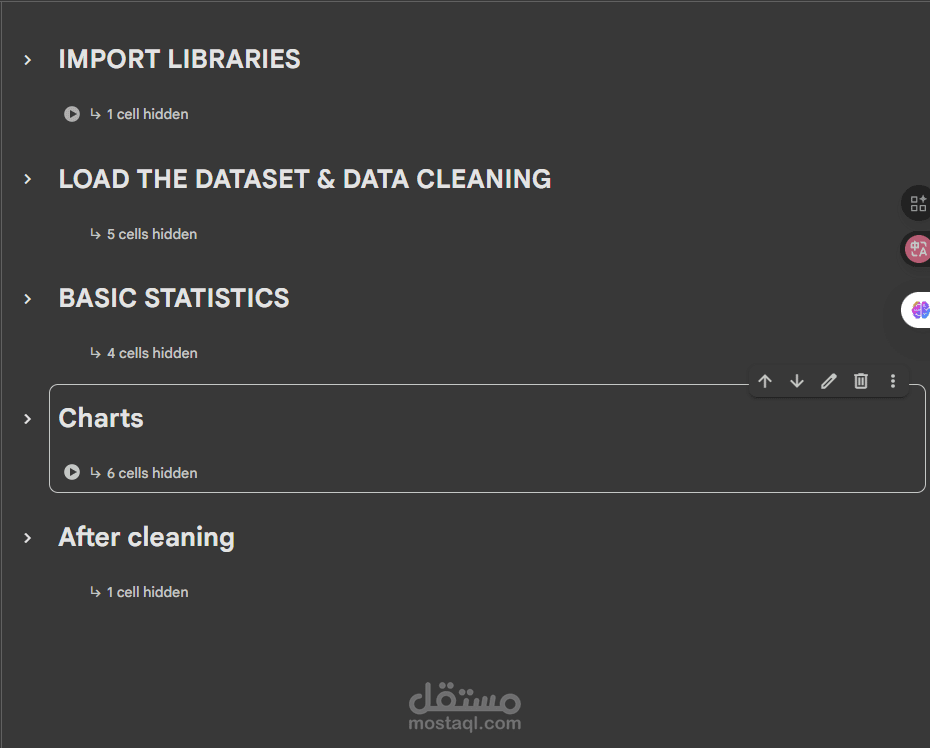Image resolution: width=930 pixels, height=748 pixels.
Task: Click the translate extension icon
Action: pos(917,249)
